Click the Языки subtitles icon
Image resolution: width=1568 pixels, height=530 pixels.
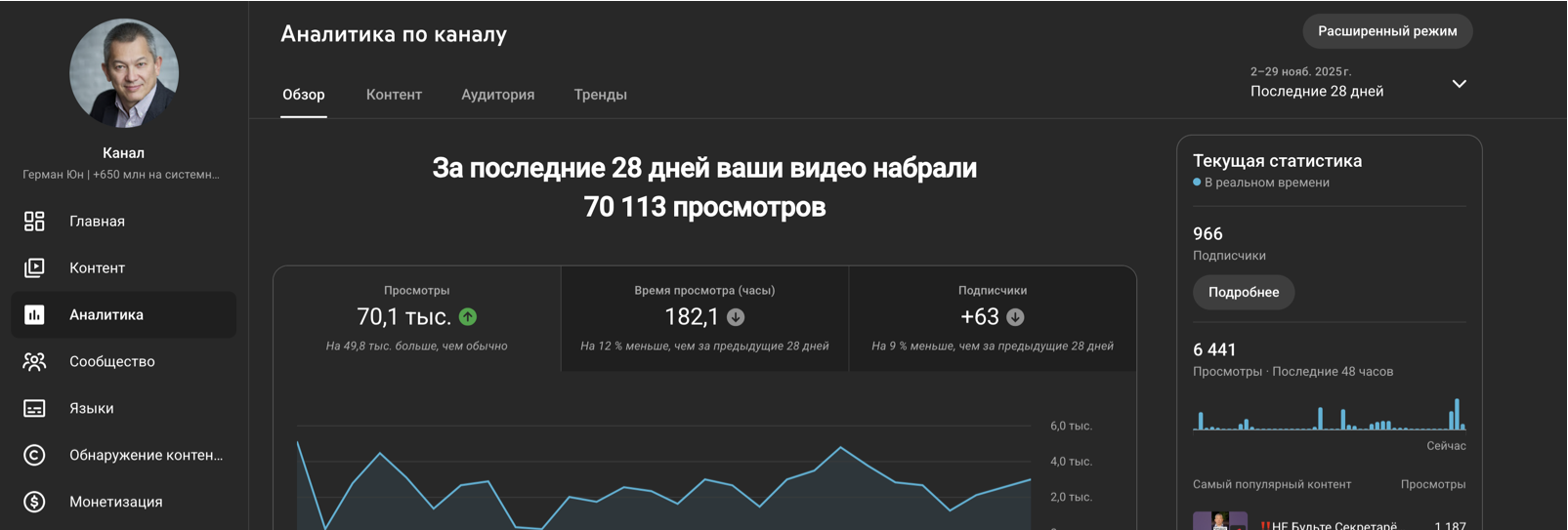click(34, 408)
